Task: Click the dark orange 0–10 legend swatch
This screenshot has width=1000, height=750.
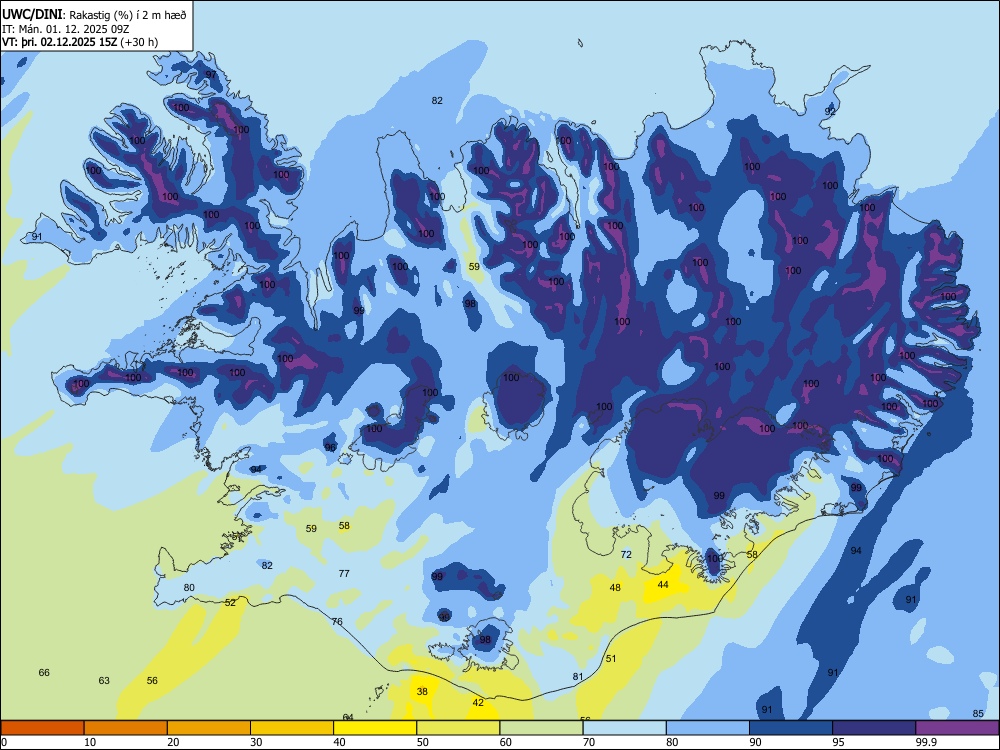Action: (42, 728)
